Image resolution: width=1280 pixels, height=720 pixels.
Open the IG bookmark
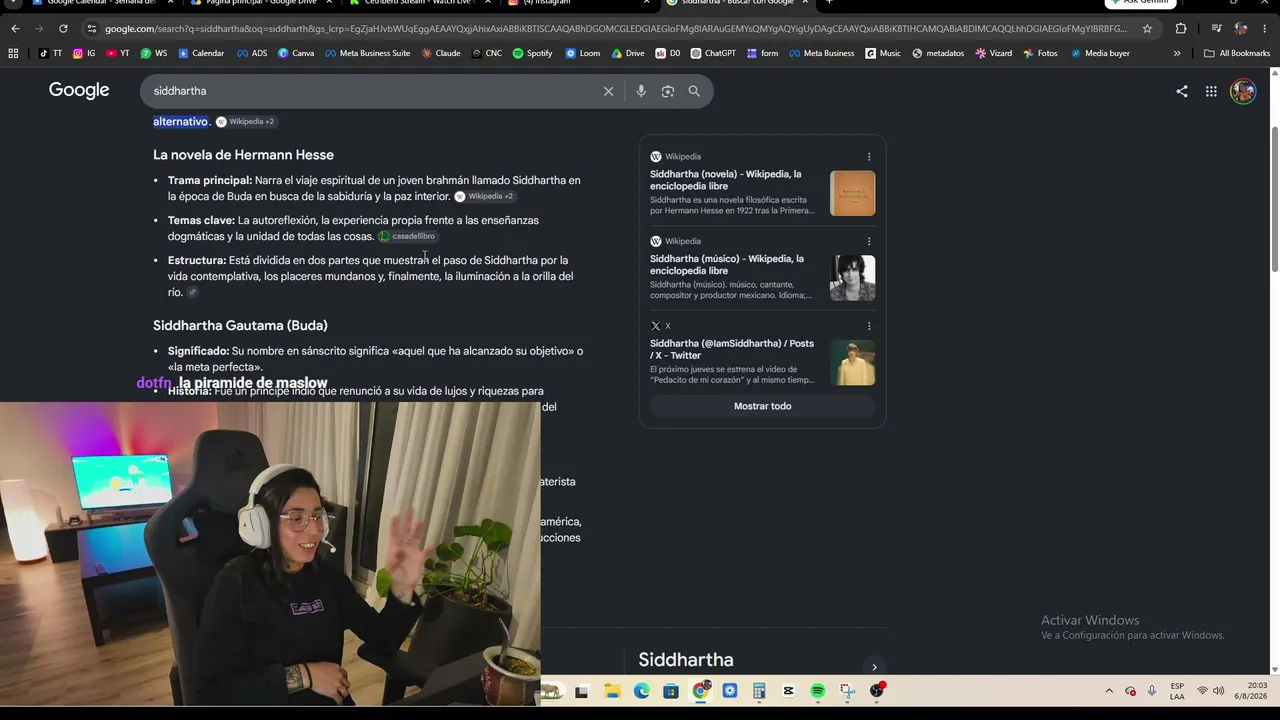(x=84, y=53)
